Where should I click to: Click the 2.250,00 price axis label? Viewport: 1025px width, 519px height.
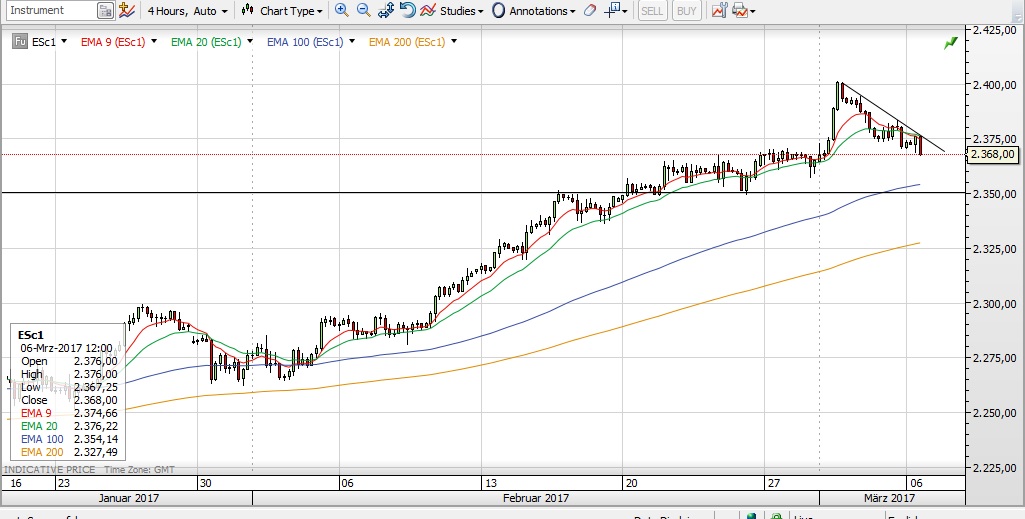tap(994, 413)
